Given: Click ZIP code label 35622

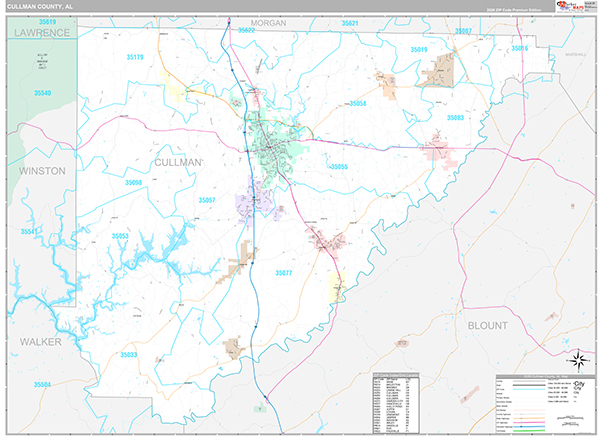Looking at the screenshot, I should pos(246,30).
